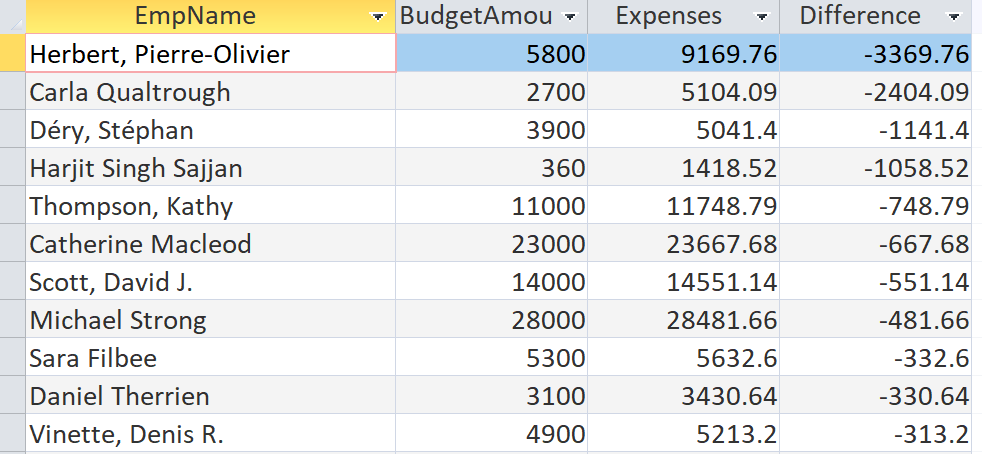Click the 11748.79 expenses cell
Viewport: 982px width, 454px height.
coord(684,205)
